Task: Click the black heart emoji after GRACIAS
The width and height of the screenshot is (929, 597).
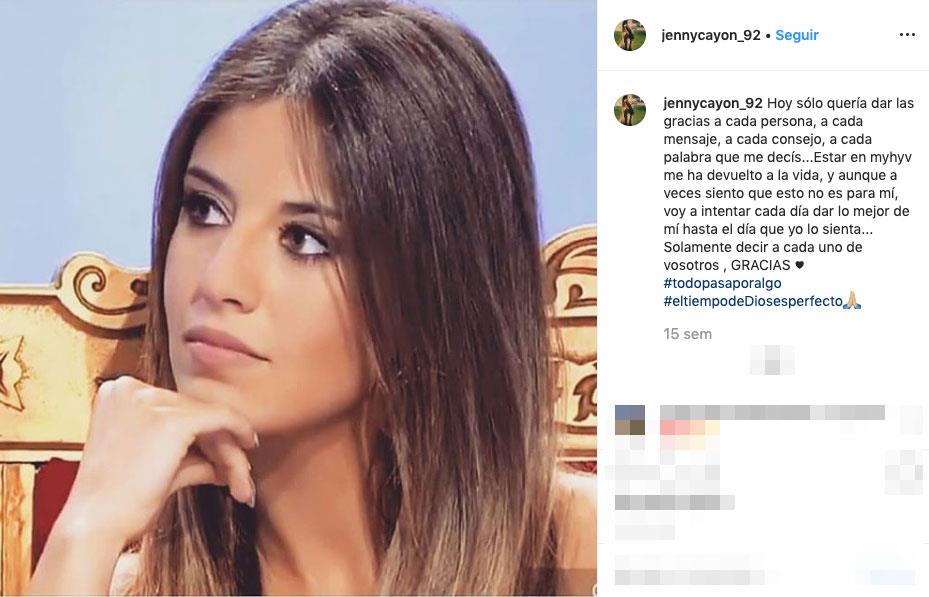Action: coord(799,265)
